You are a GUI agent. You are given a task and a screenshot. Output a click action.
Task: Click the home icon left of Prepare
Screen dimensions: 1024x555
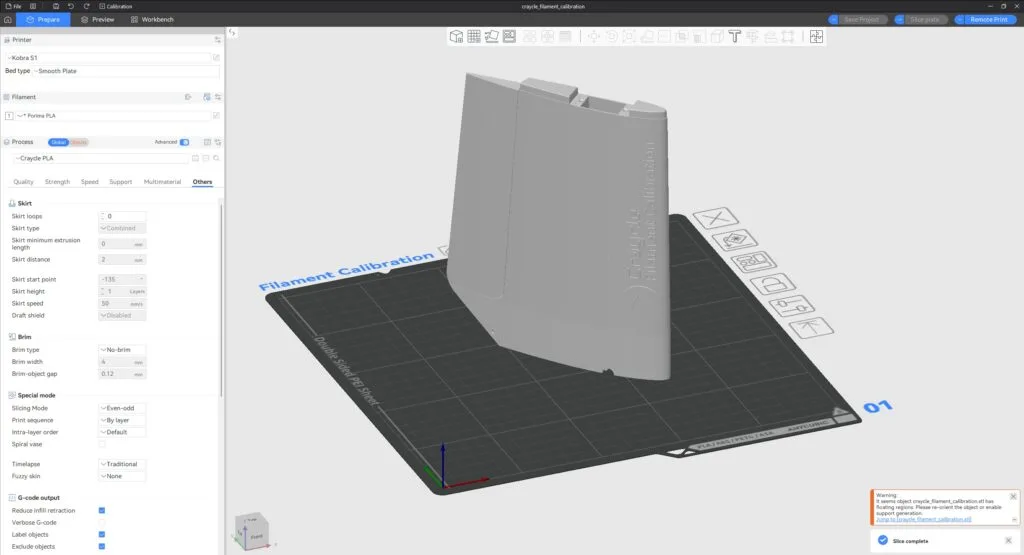pos(8,19)
